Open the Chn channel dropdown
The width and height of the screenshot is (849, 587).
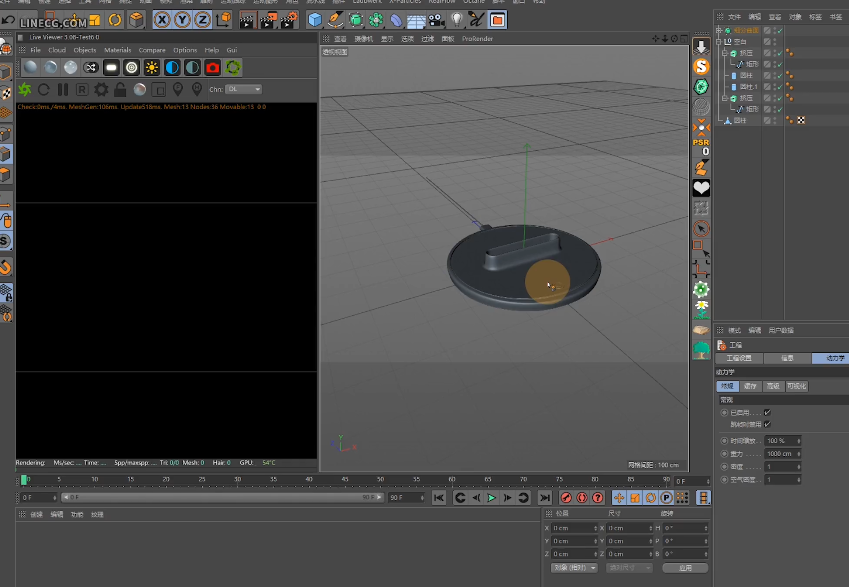click(244, 89)
